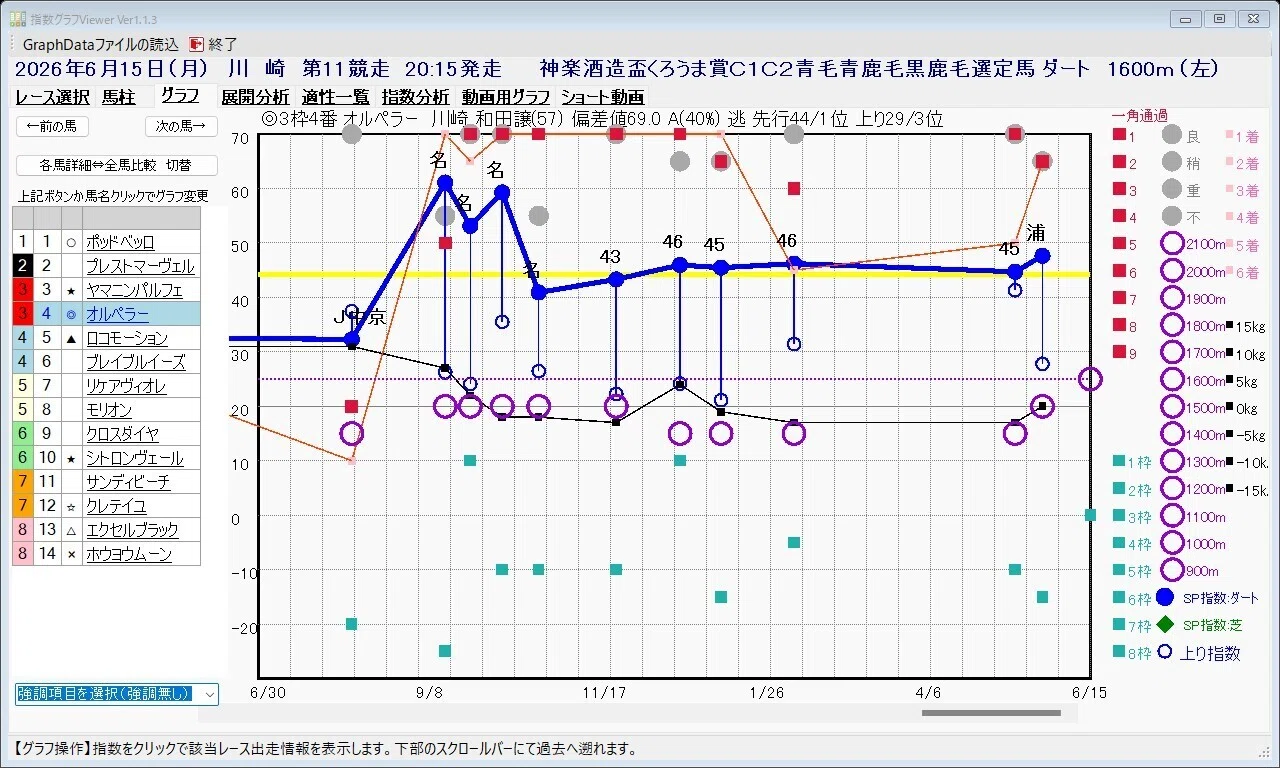Select horse ヤマニンパルフェ
Screen dimensions: 1280x768
[x=134, y=290]
